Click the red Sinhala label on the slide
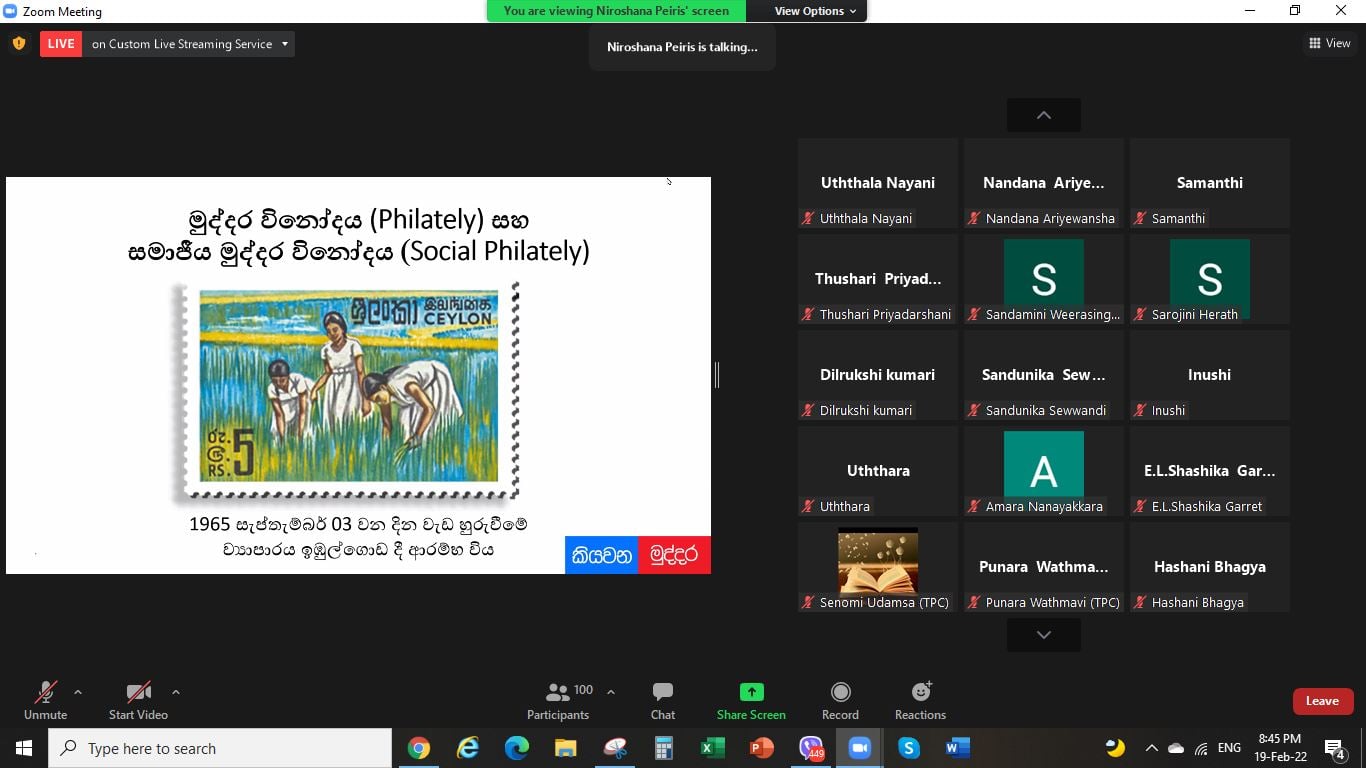 pos(674,555)
